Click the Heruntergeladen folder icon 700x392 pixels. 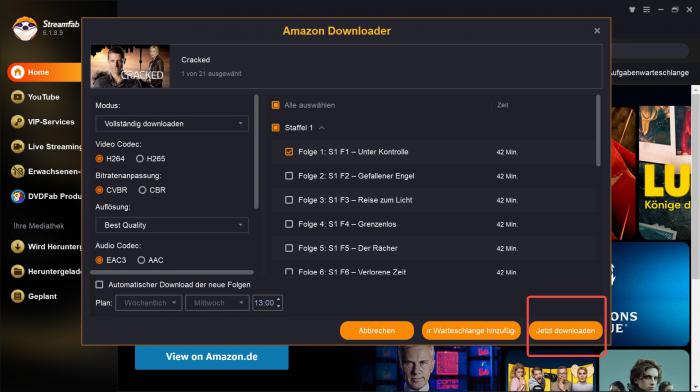point(18,271)
